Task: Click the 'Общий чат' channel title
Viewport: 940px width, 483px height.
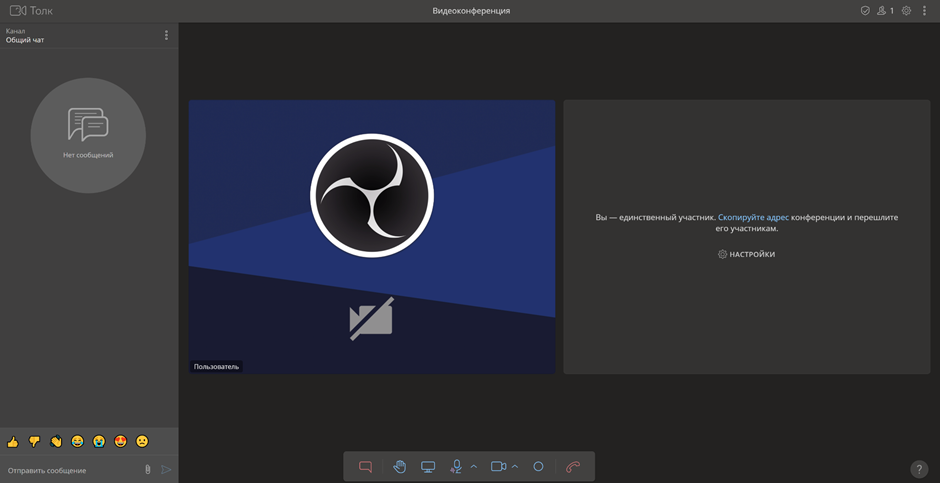Action: [25, 40]
